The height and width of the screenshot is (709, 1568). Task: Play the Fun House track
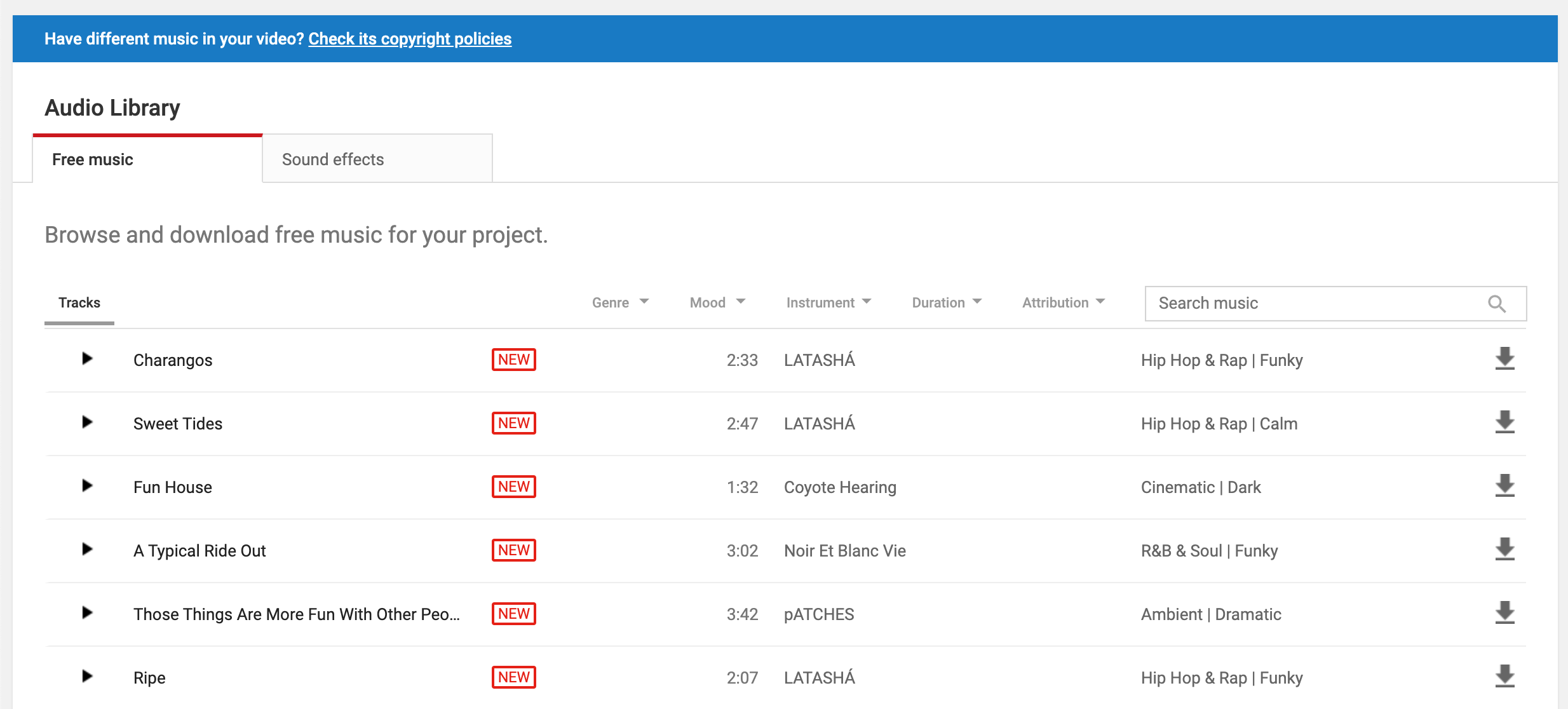[87, 486]
